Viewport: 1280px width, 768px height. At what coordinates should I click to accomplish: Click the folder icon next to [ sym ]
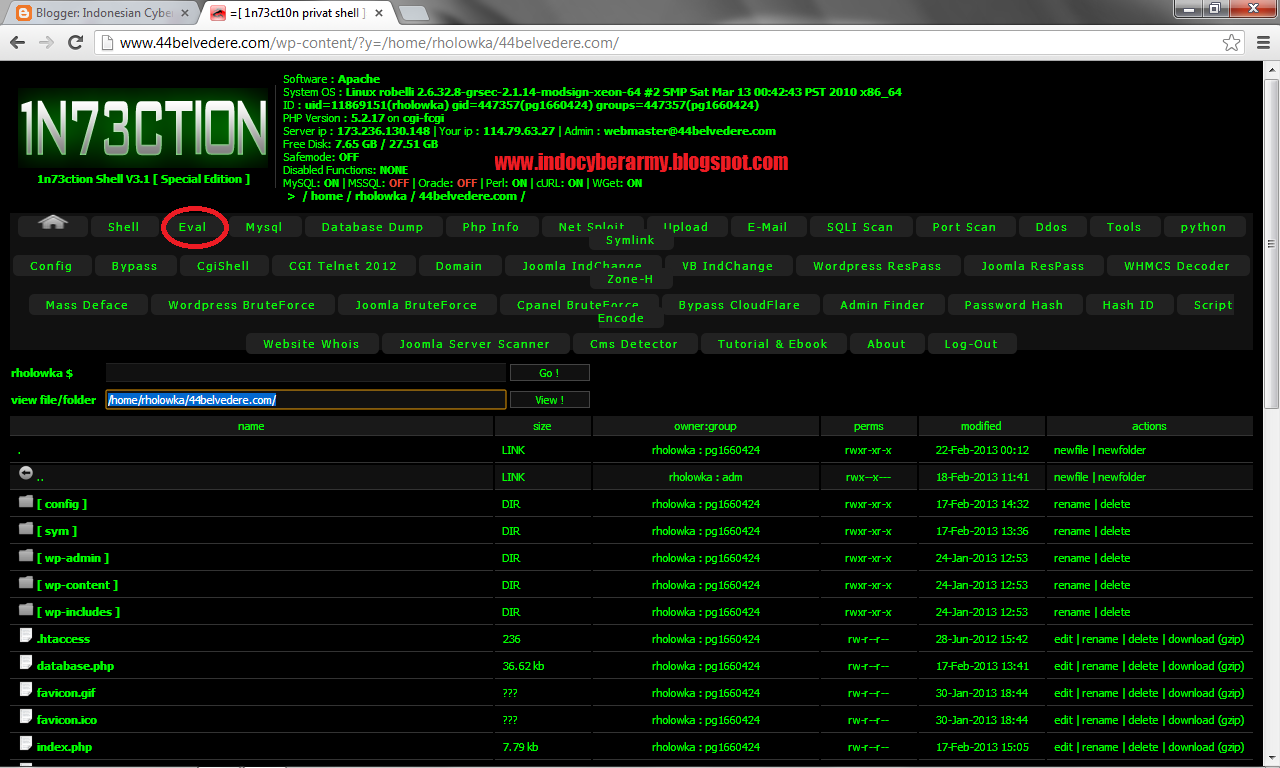click(26, 528)
